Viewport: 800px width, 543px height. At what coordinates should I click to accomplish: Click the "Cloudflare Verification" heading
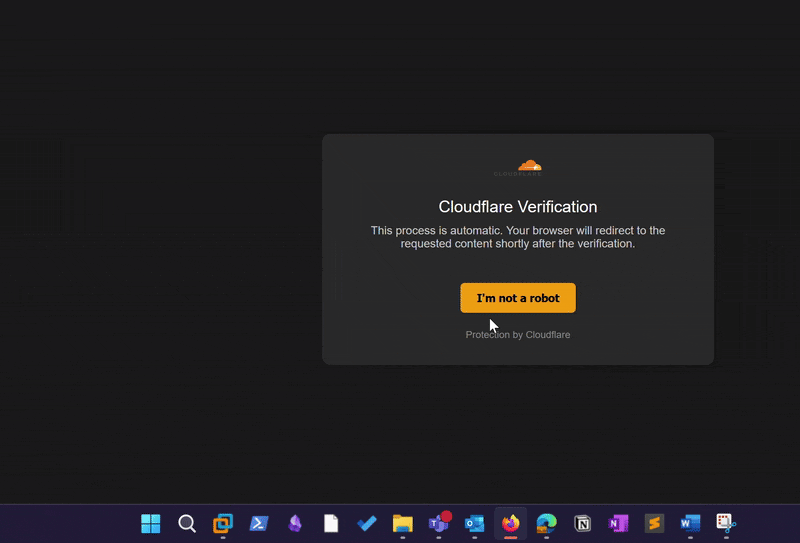pos(517,207)
